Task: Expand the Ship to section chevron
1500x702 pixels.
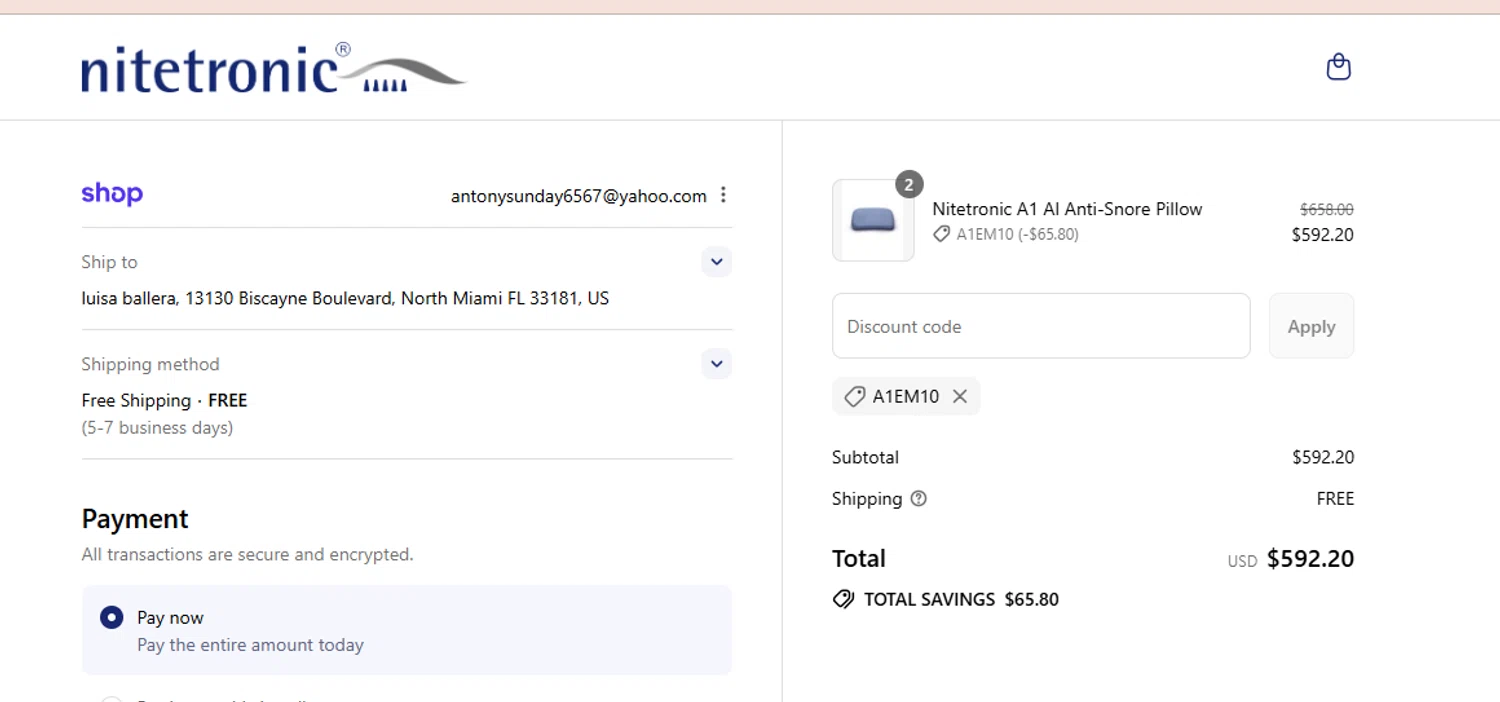Action: (716, 262)
